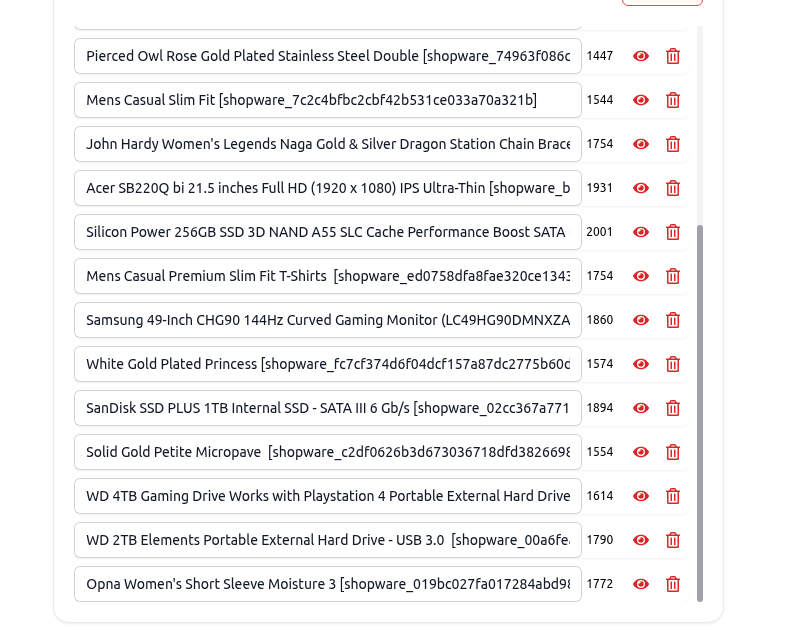Edit the Samsung 49-Inch CHG90 name field
Viewport: 787px width, 631px height.
click(328, 320)
